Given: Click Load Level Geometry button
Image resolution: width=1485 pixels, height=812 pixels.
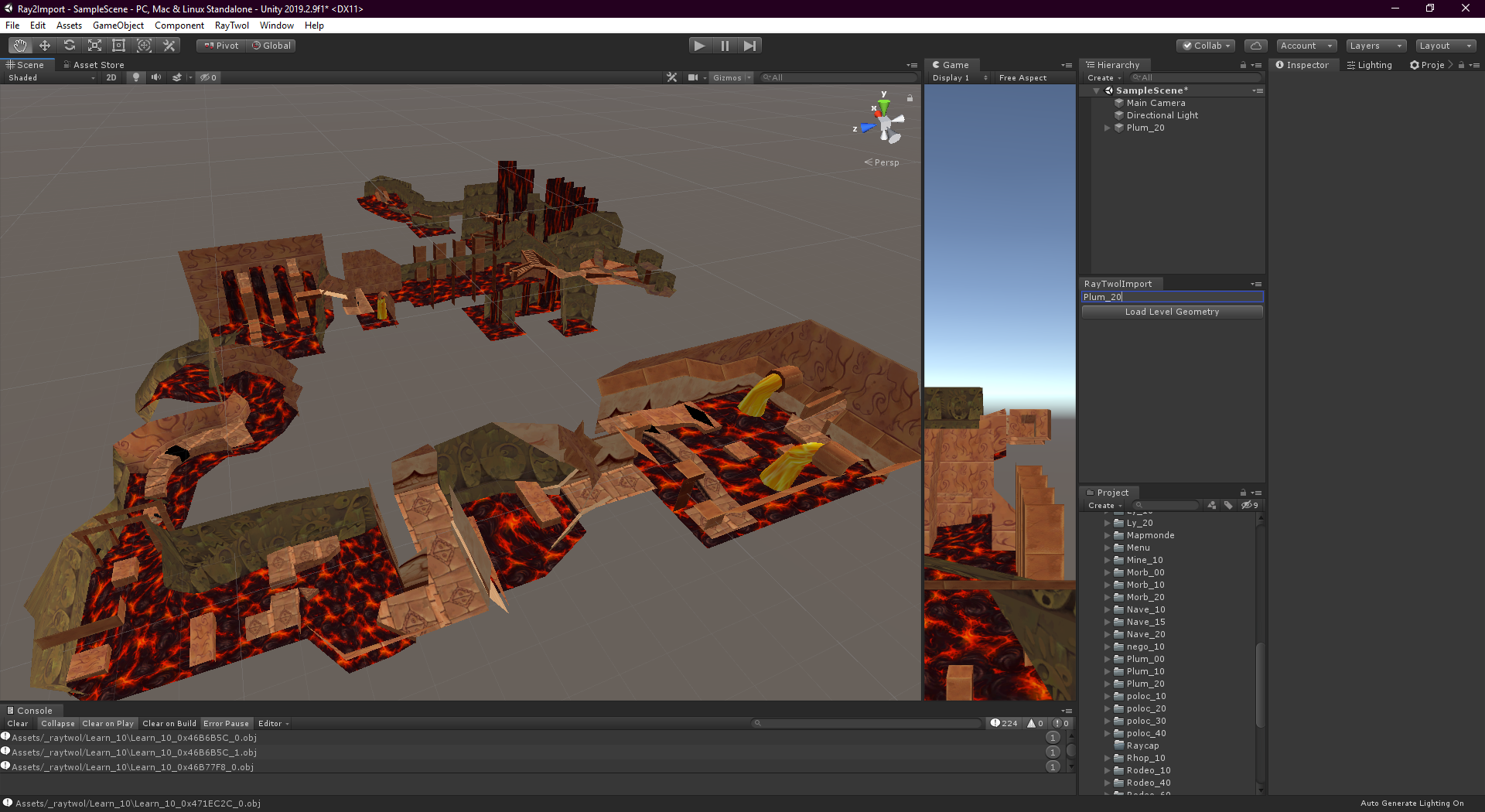Looking at the screenshot, I should click(1172, 312).
